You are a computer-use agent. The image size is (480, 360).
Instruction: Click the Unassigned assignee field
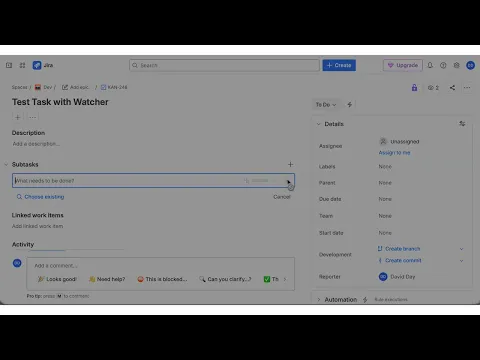(x=399, y=142)
